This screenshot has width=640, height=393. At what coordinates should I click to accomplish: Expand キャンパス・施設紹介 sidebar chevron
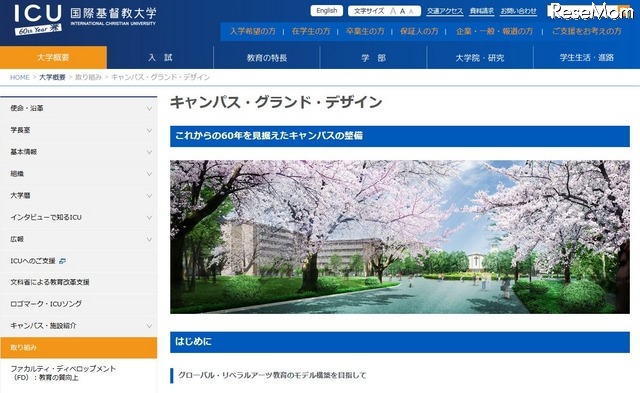(149, 326)
